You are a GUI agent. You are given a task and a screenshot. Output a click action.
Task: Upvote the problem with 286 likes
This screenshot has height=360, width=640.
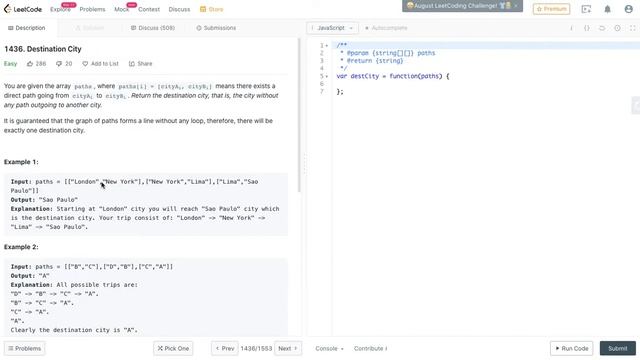pyautogui.click(x=36, y=64)
